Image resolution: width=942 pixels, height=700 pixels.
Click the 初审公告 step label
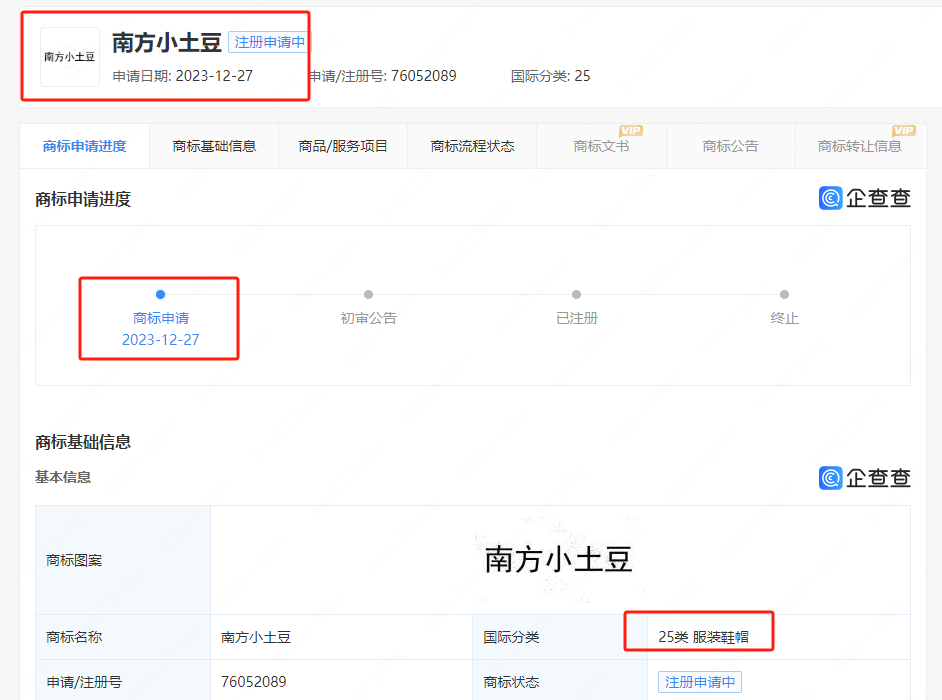(368, 318)
